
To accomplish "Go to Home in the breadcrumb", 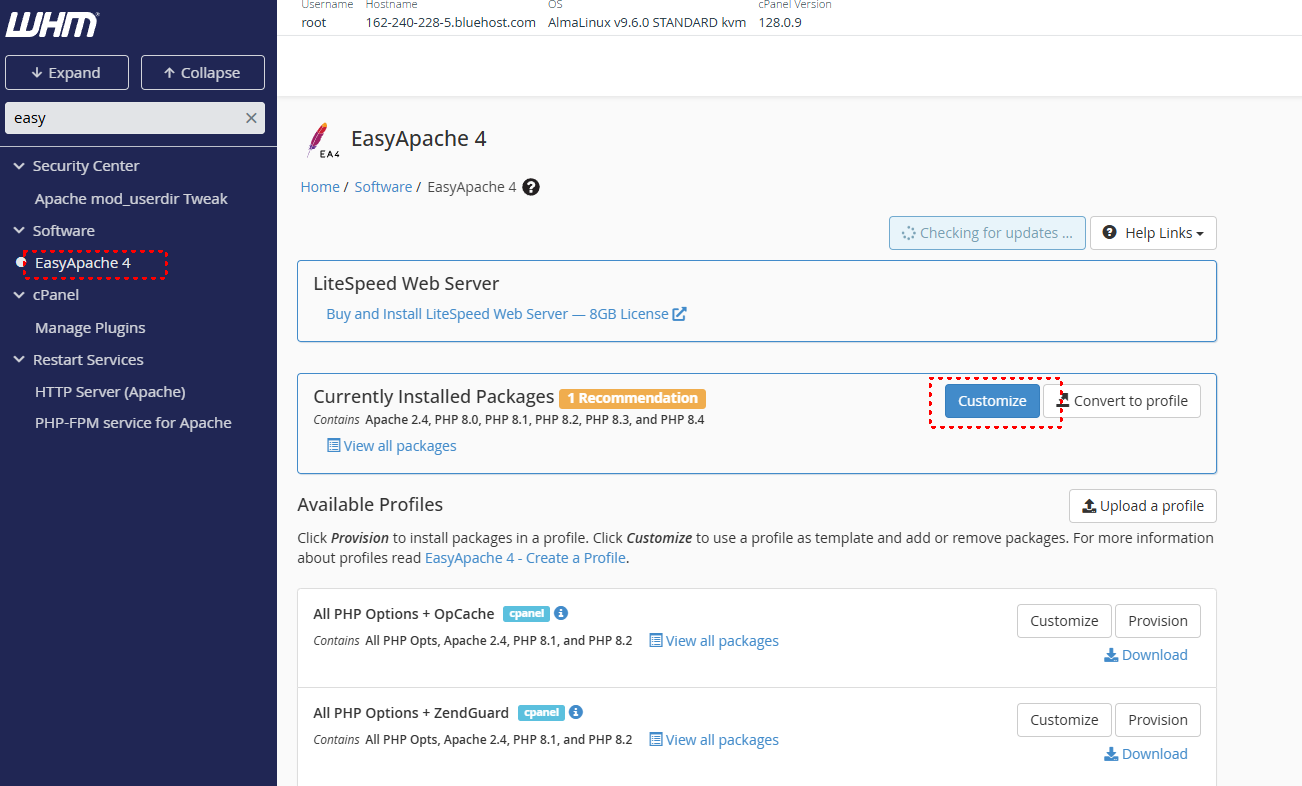I will [x=320, y=187].
